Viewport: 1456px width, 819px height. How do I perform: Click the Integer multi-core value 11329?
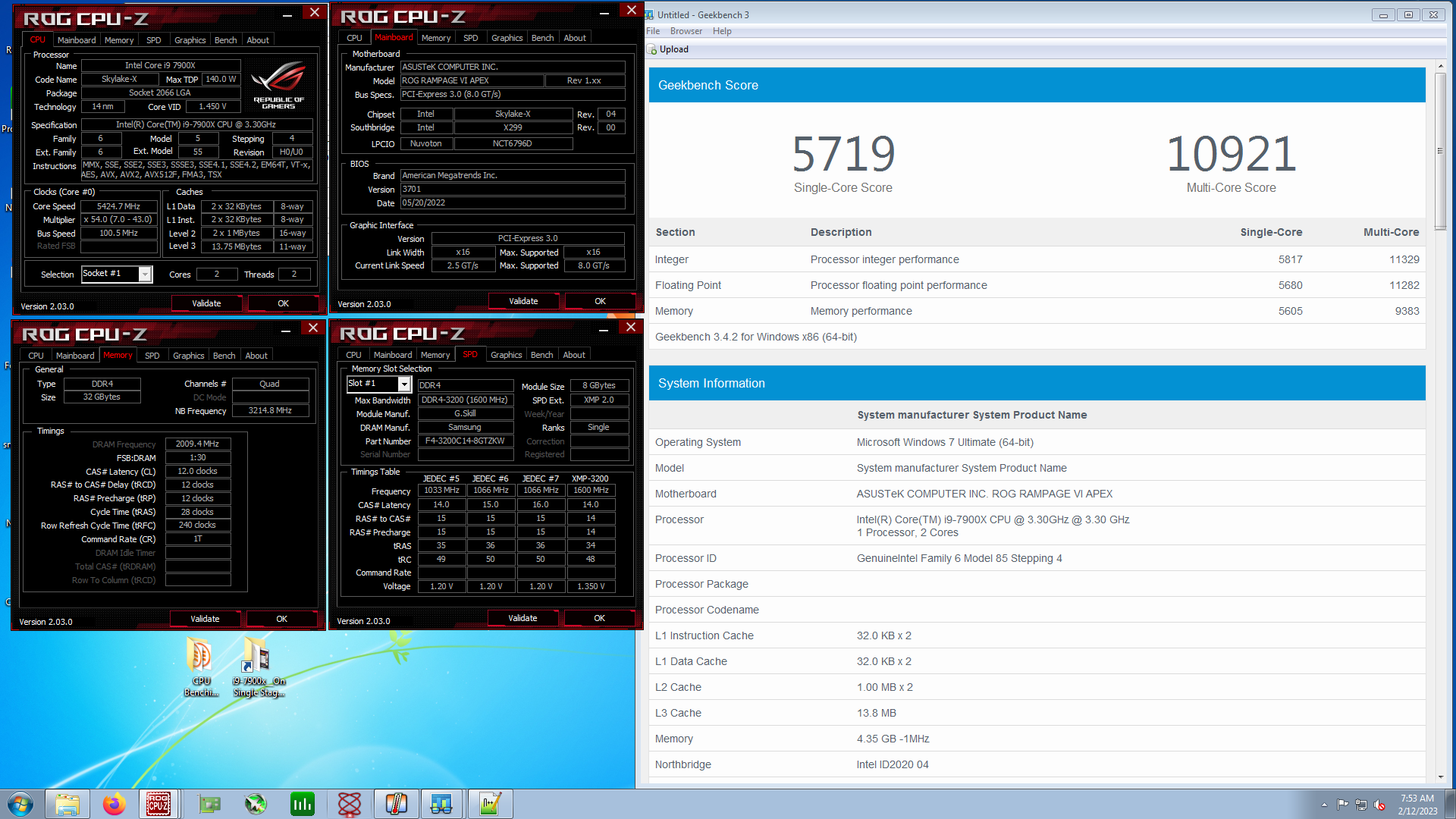(x=1404, y=259)
